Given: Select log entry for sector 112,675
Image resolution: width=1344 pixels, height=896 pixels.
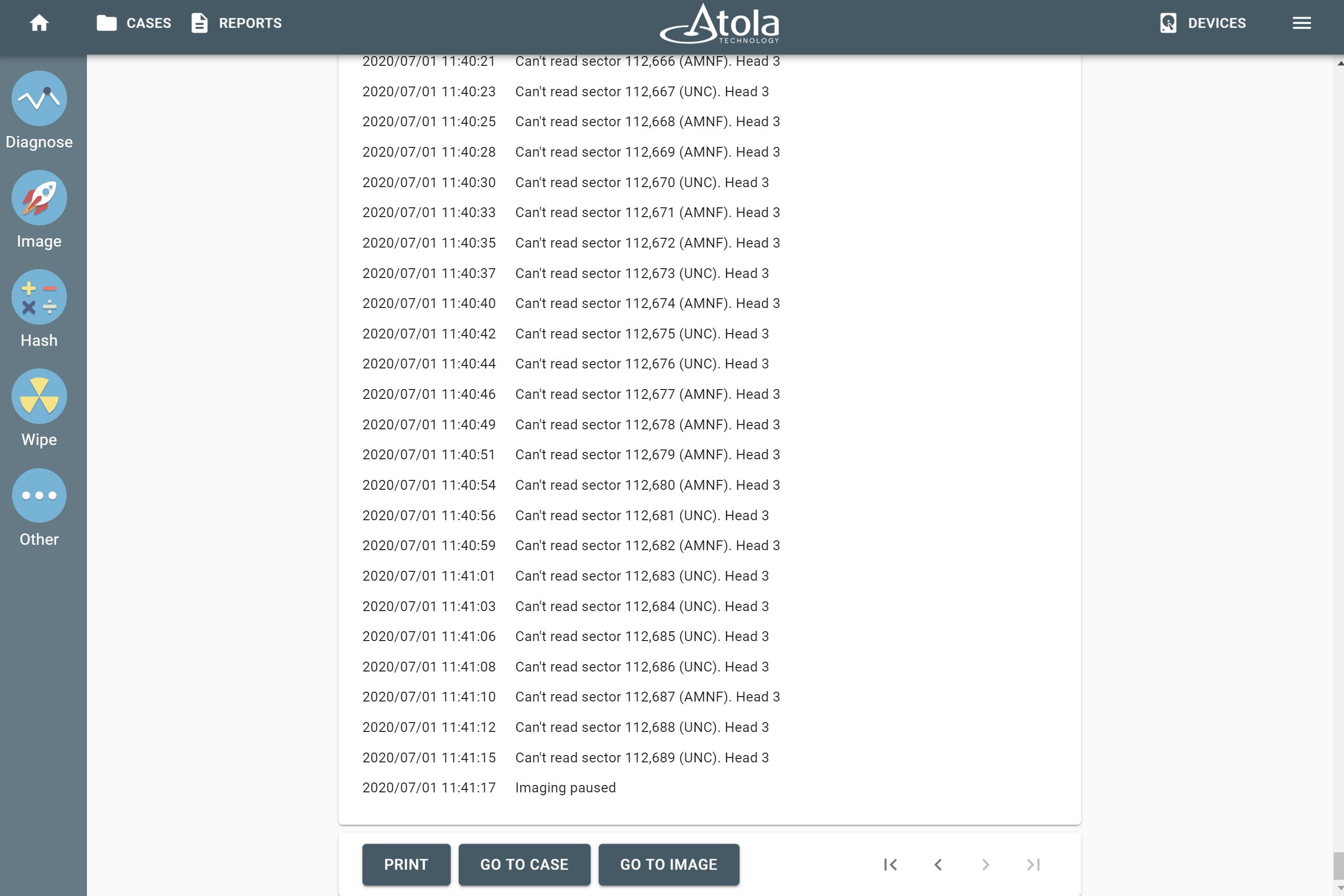Looking at the screenshot, I should (x=566, y=333).
